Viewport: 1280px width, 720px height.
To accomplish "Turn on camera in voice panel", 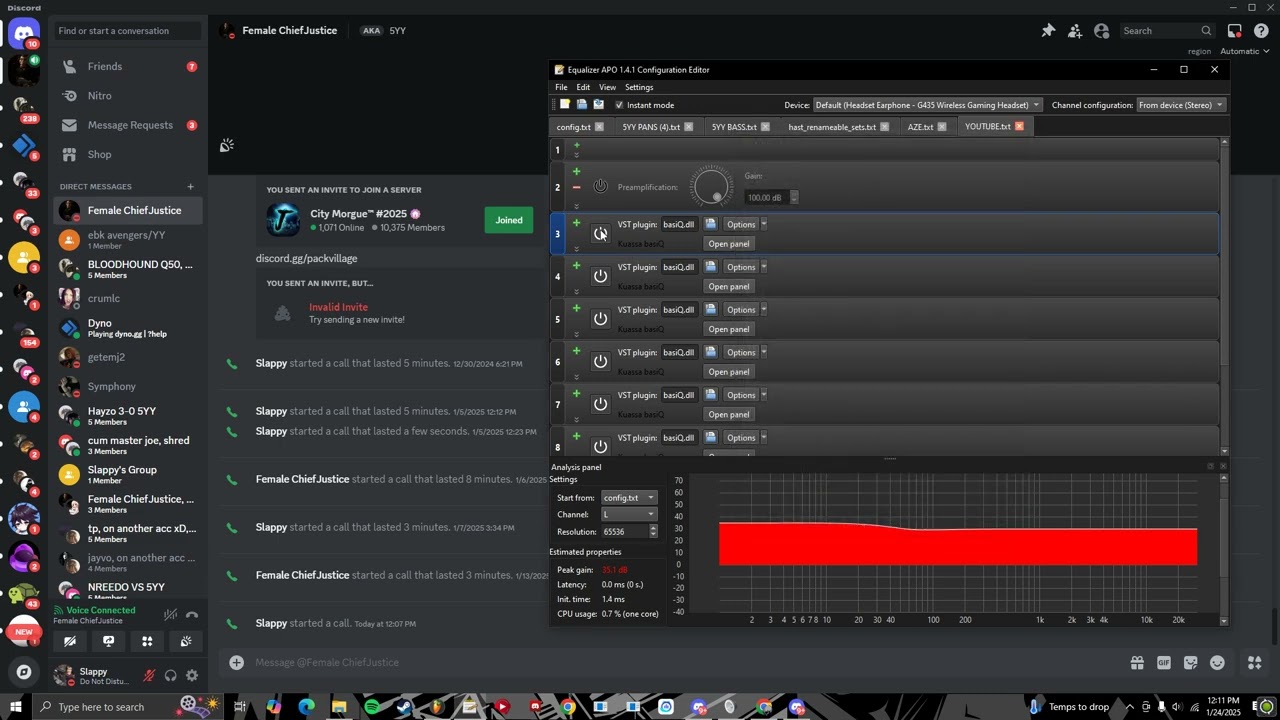I will pyautogui.click(x=70, y=641).
